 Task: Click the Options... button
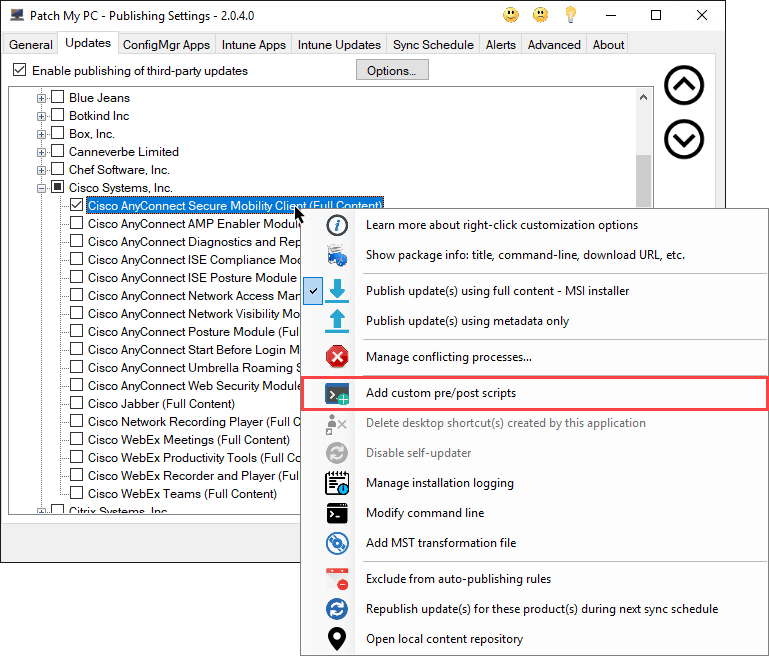click(x=392, y=70)
